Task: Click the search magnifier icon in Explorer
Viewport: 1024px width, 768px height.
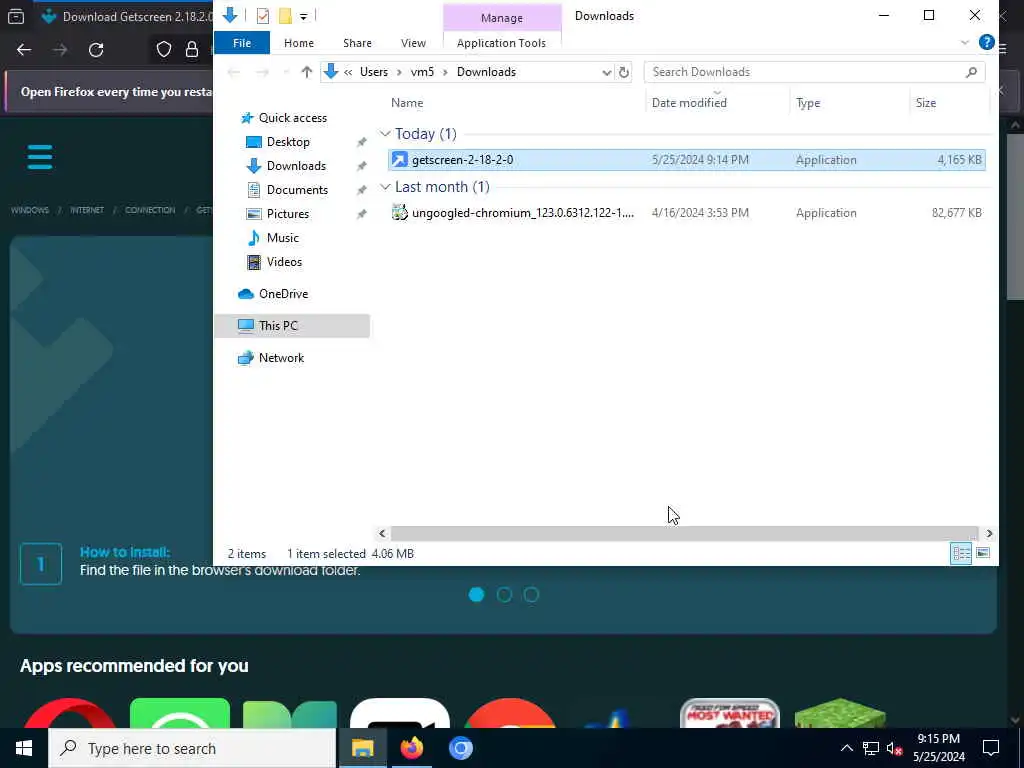Action: (971, 72)
